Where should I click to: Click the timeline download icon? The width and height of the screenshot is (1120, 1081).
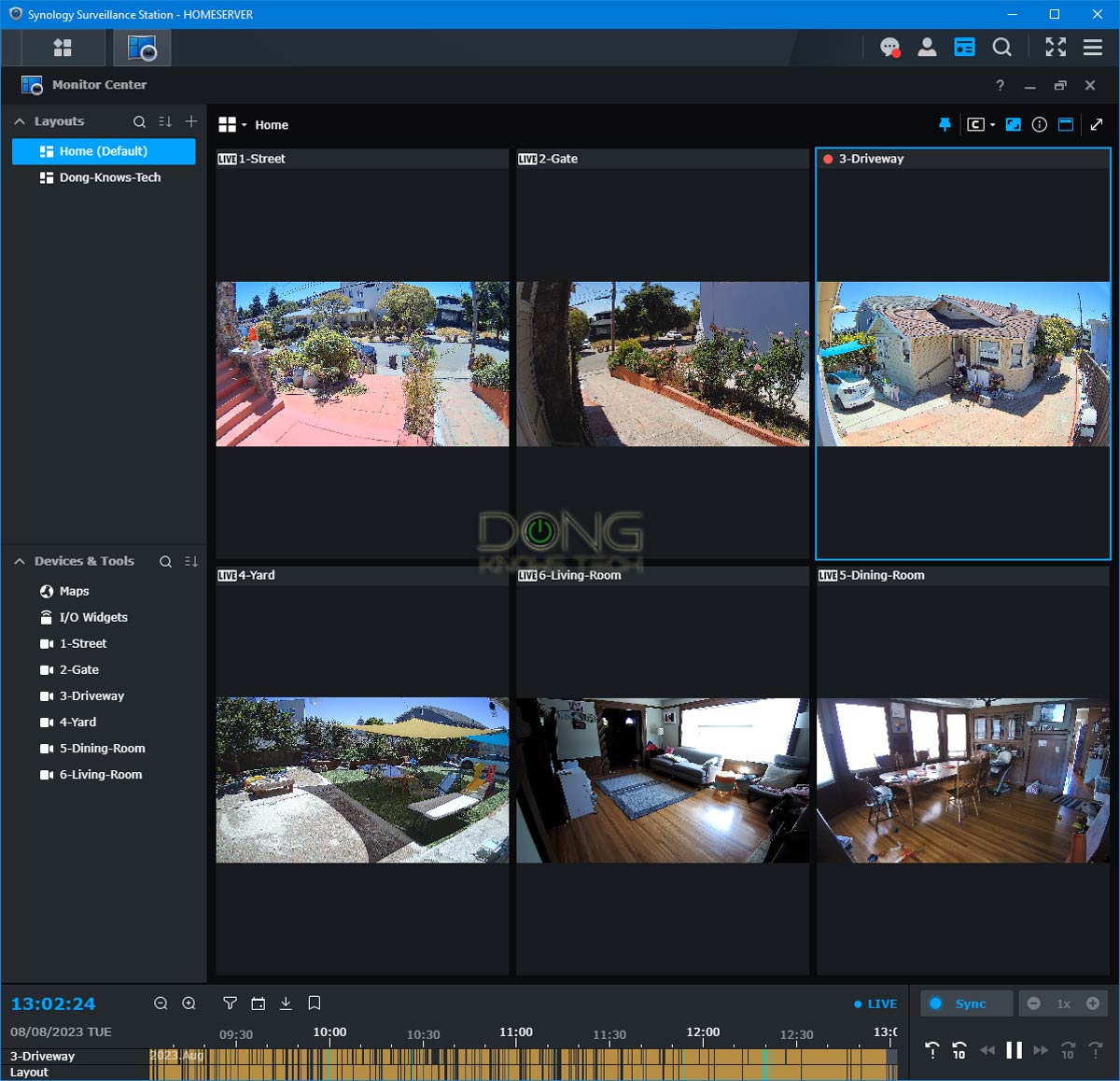click(286, 1004)
